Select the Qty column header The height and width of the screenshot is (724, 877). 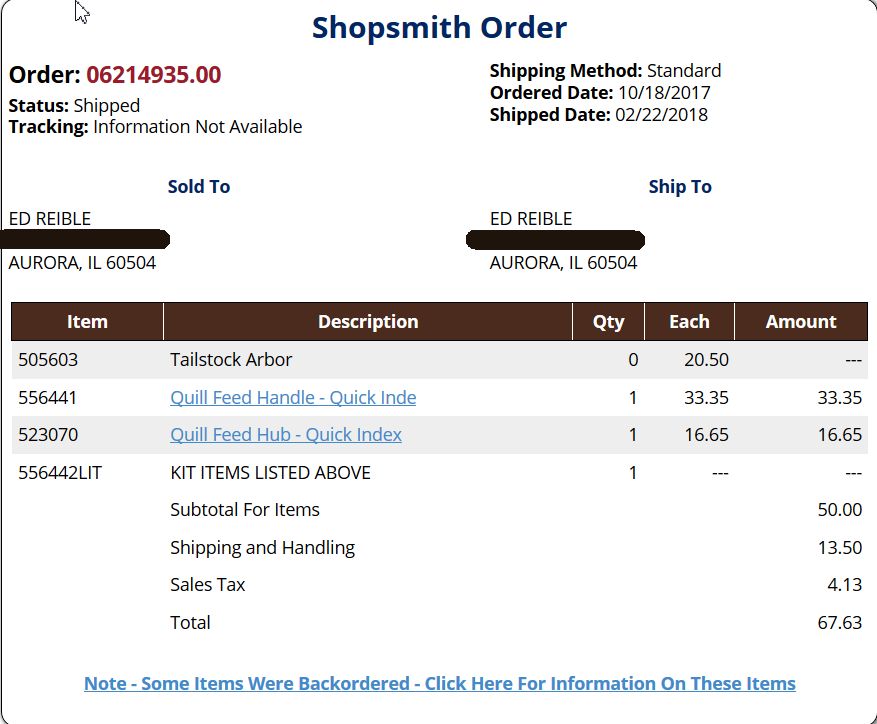[609, 322]
